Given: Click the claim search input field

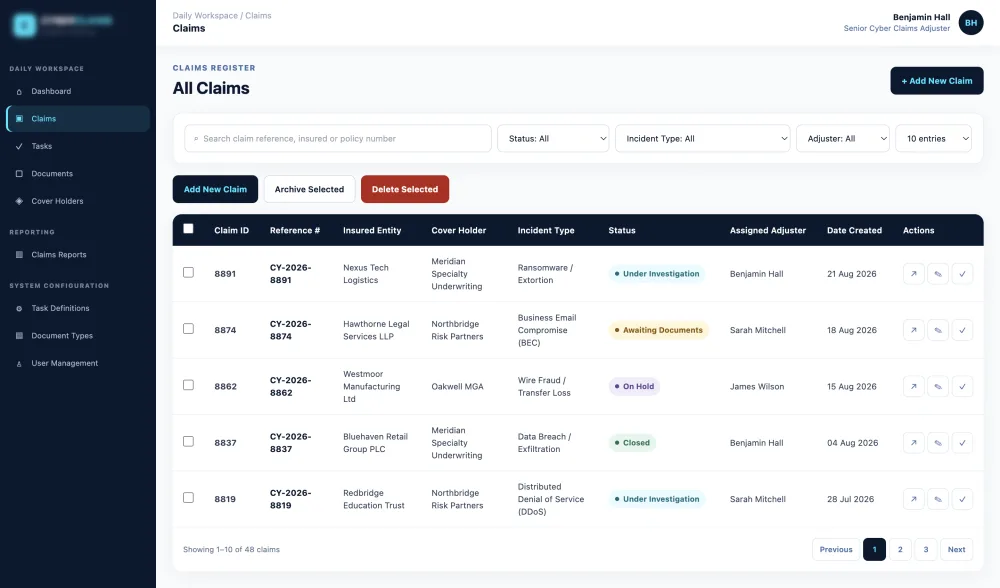Looking at the screenshot, I should pos(337,138).
